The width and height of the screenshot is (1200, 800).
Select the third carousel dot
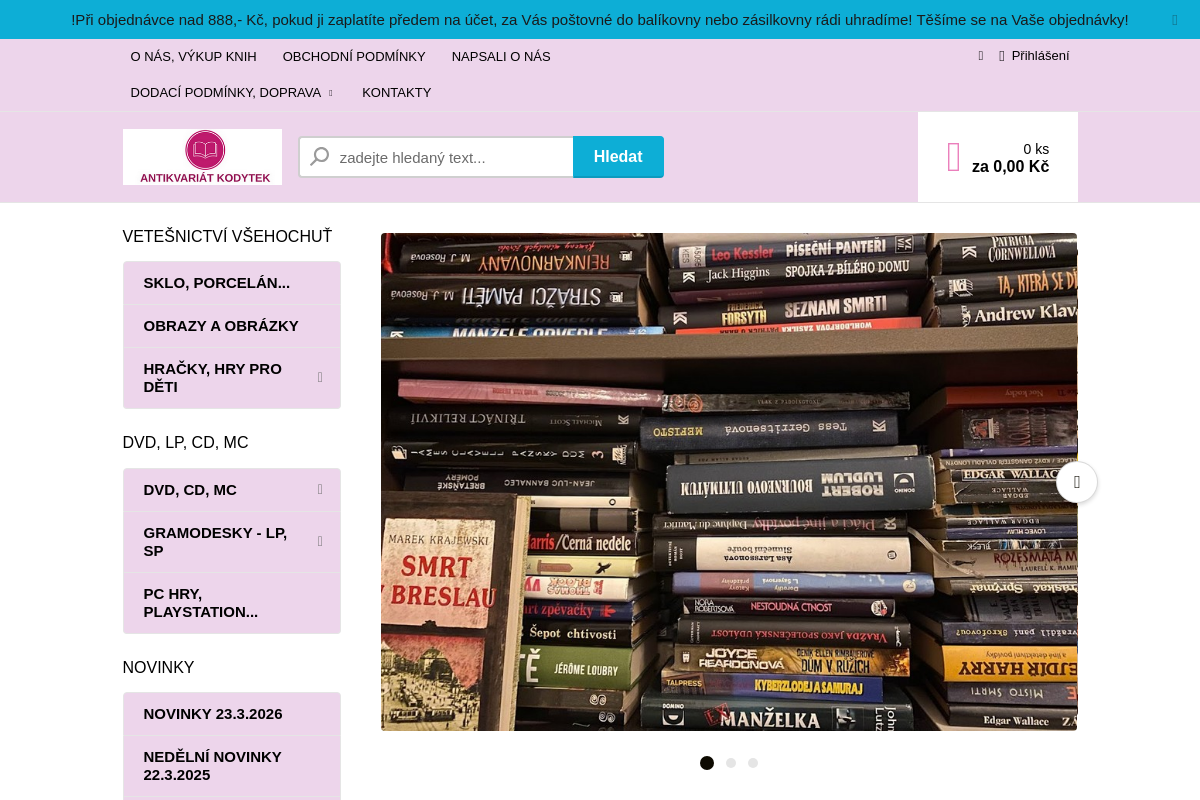coord(753,763)
